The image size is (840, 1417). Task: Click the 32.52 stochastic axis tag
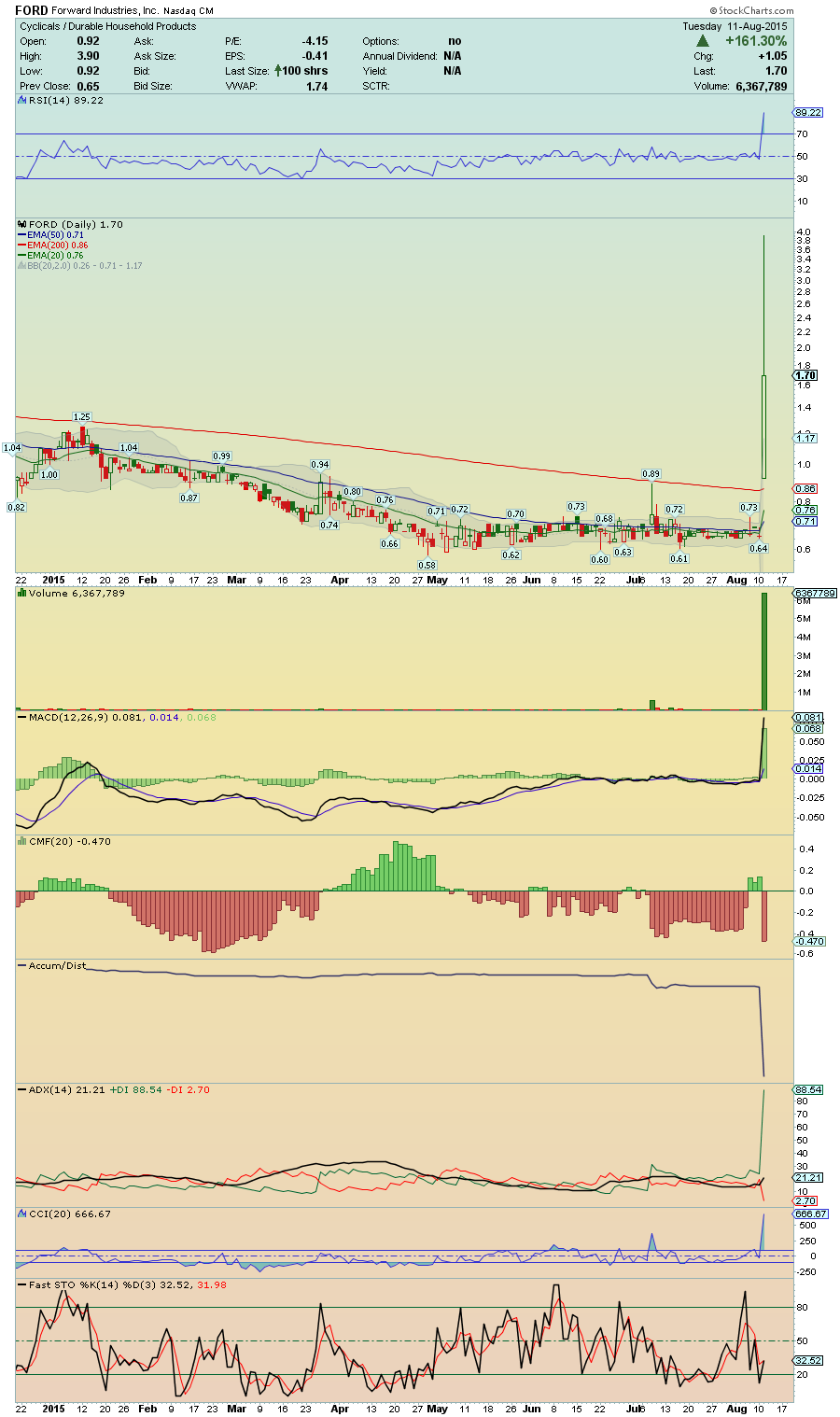click(x=808, y=1361)
